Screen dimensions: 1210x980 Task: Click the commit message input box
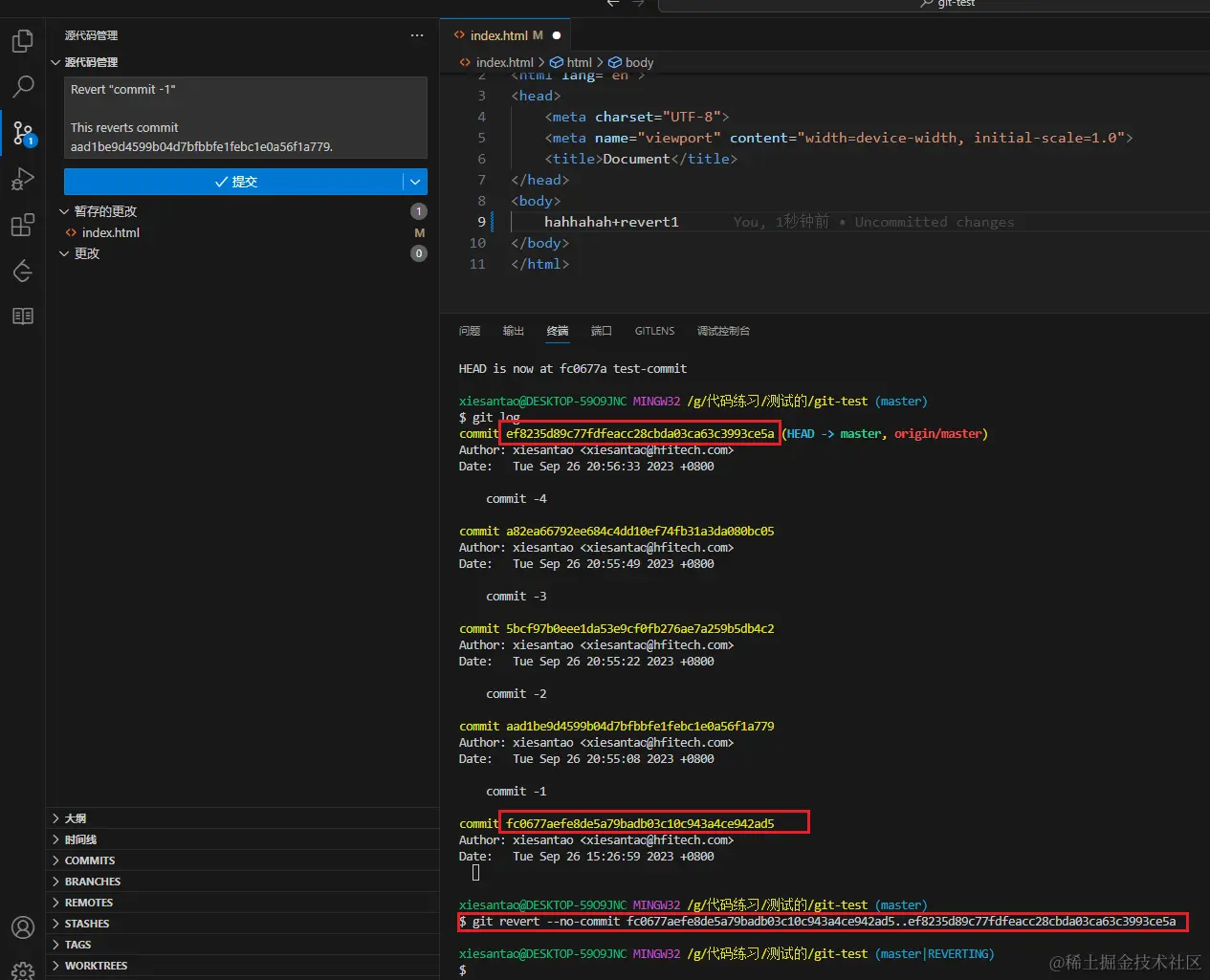pyautogui.click(x=245, y=118)
